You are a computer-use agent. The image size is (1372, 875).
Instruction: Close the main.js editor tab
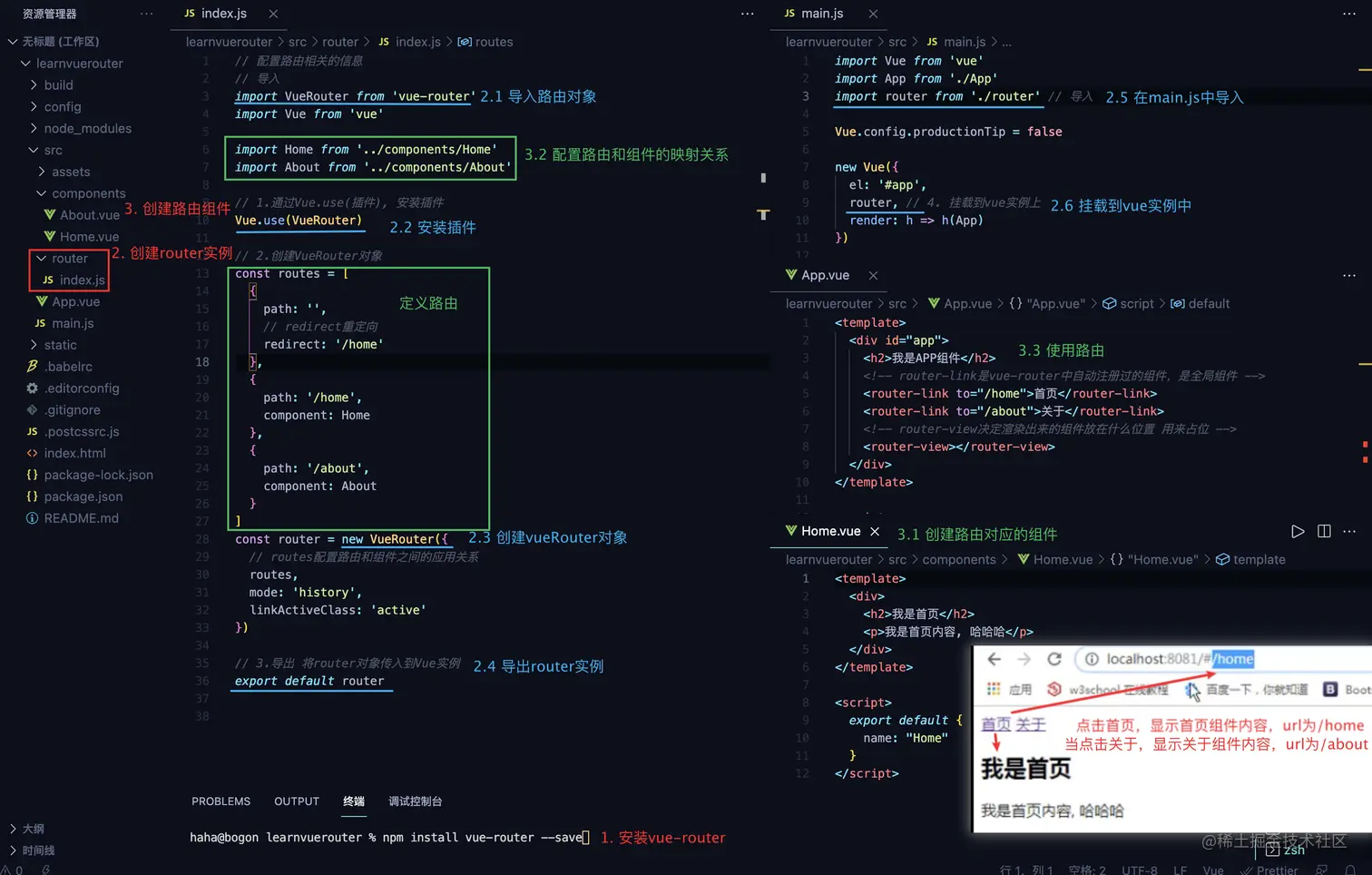873,14
